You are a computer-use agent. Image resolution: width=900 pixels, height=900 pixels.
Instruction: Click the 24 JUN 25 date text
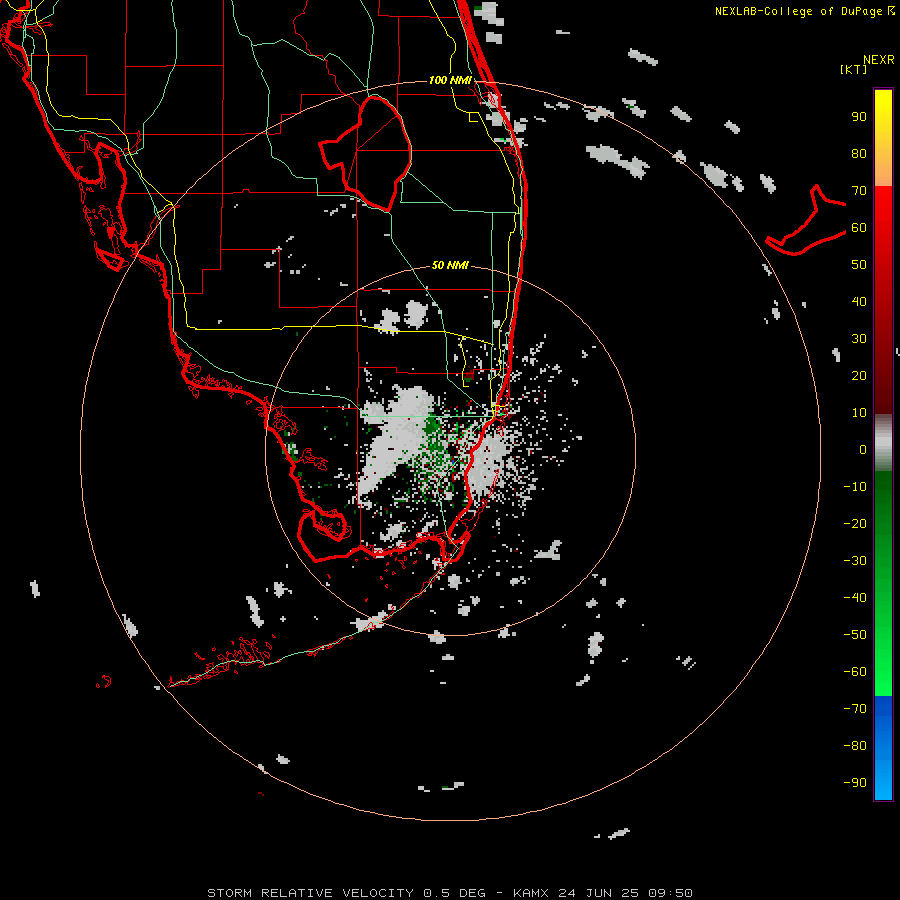598,893
